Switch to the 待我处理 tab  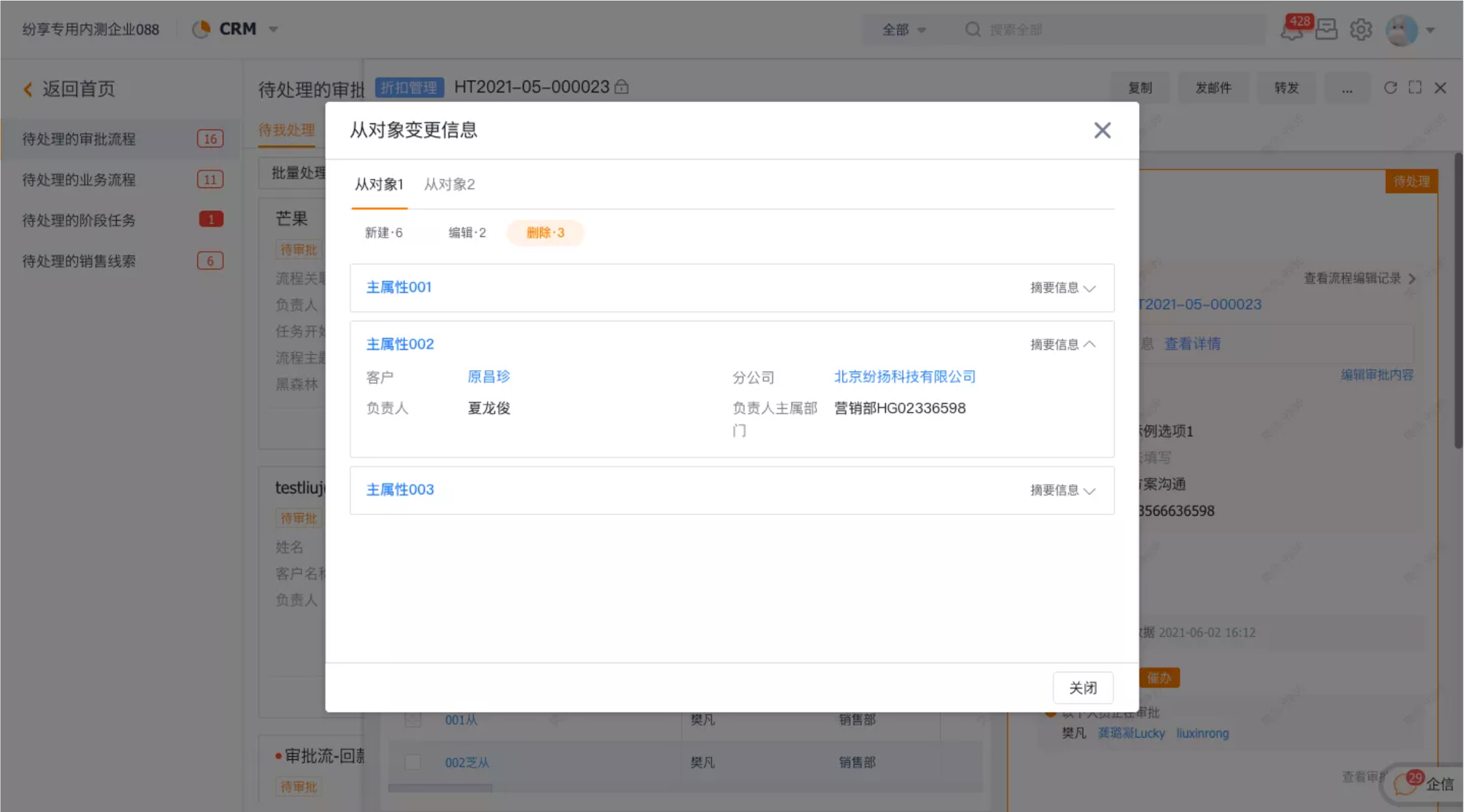click(286, 130)
